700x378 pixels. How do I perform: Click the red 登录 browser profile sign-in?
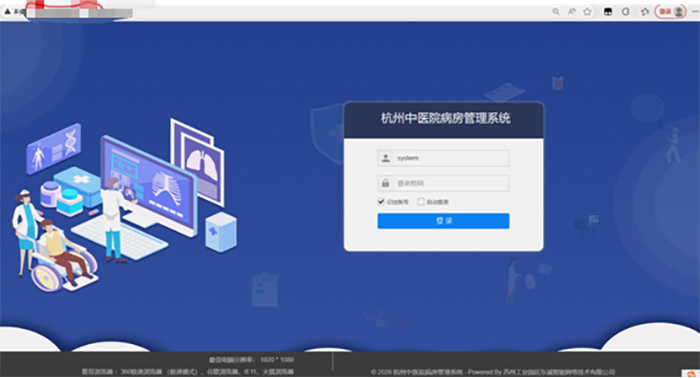click(x=671, y=12)
